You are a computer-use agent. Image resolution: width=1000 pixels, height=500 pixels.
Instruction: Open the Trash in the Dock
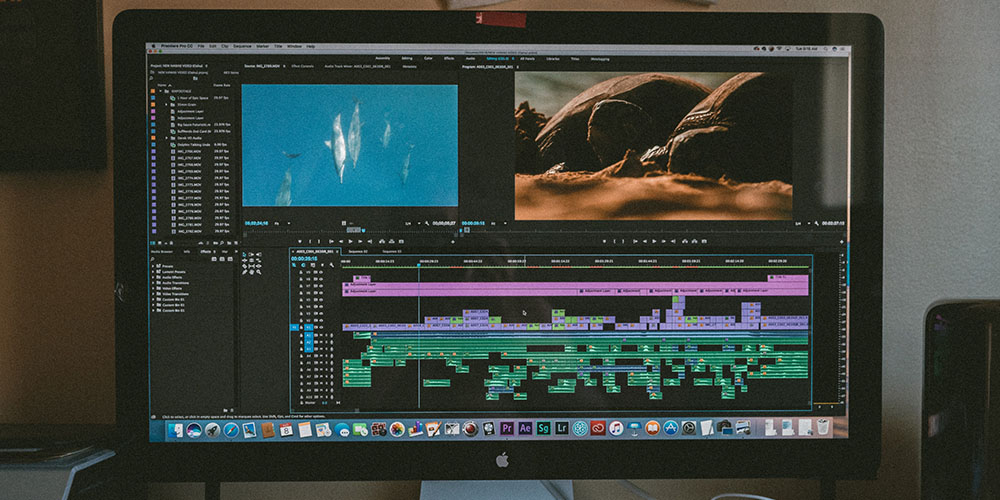pyautogui.click(x=823, y=427)
